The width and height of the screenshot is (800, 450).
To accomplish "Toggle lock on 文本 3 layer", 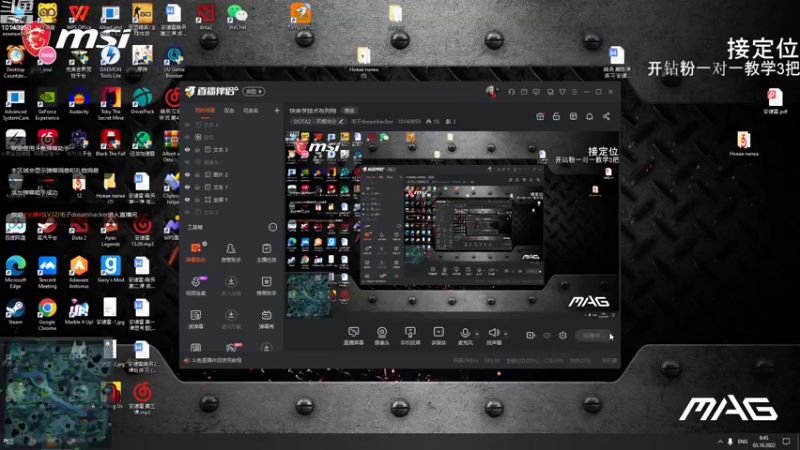I will (197, 149).
